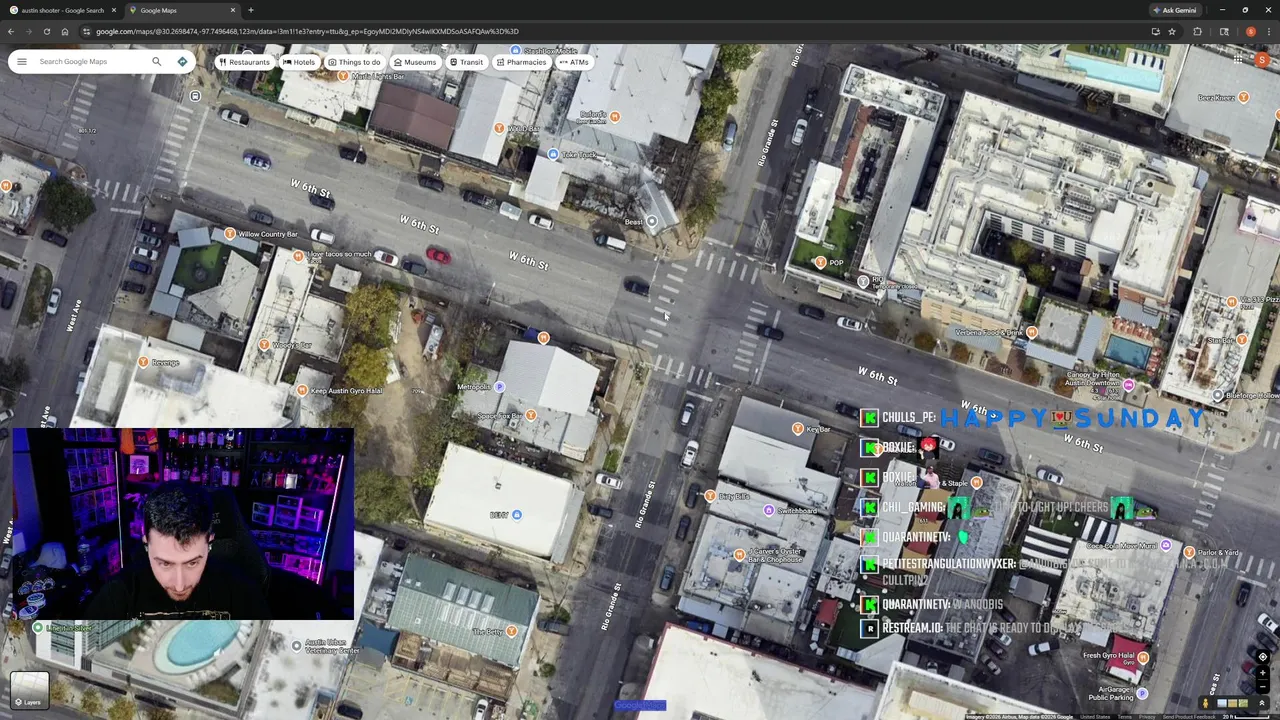Close the Google Maps tab

[233, 10]
